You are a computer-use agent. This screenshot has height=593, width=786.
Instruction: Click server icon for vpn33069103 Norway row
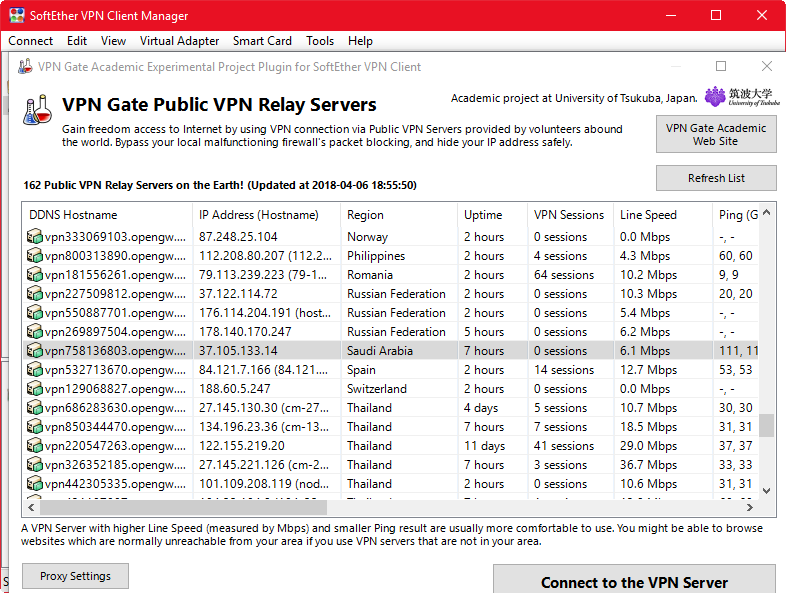coord(35,236)
